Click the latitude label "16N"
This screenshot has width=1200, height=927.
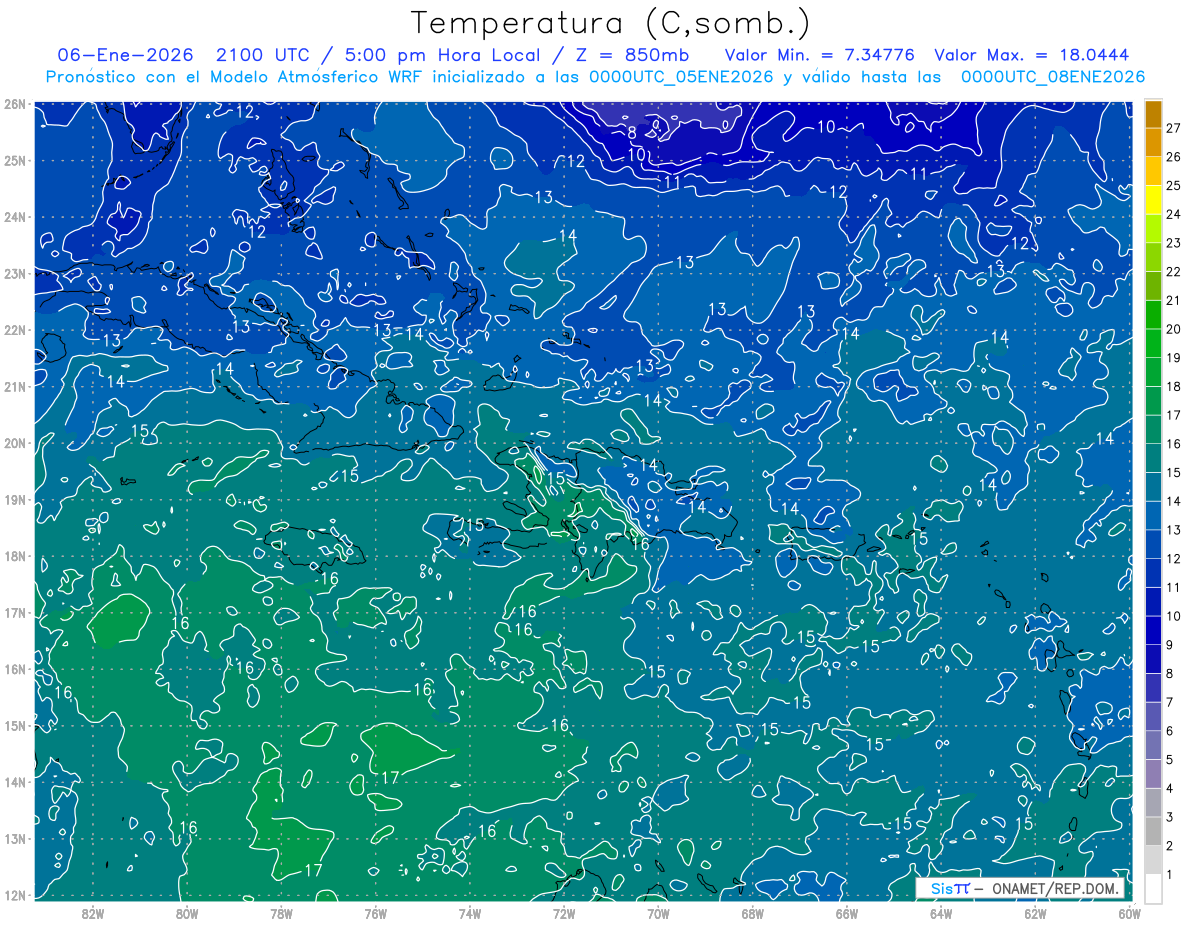click(15, 669)
